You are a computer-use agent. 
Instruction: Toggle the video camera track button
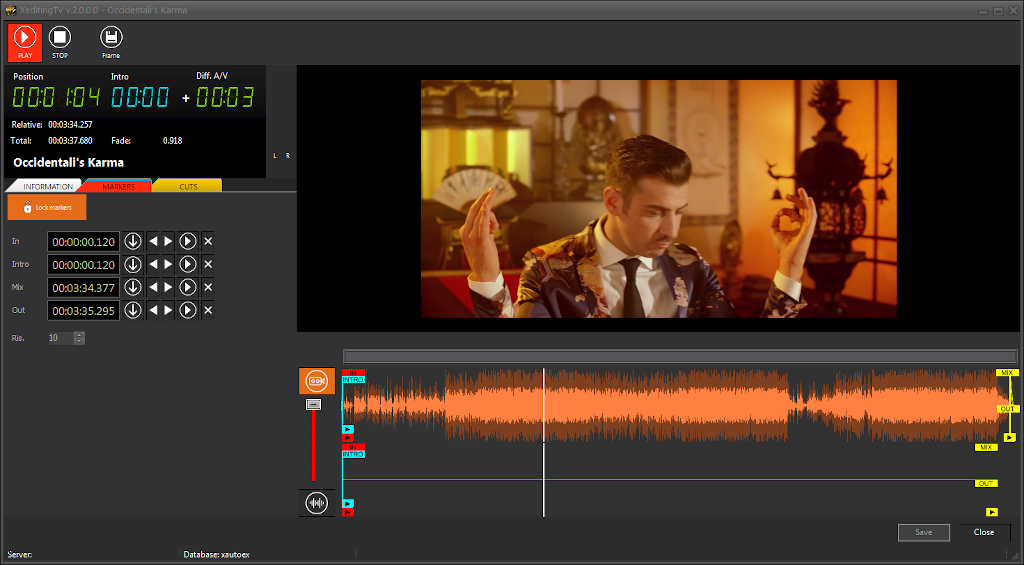(x=317, y=381)
